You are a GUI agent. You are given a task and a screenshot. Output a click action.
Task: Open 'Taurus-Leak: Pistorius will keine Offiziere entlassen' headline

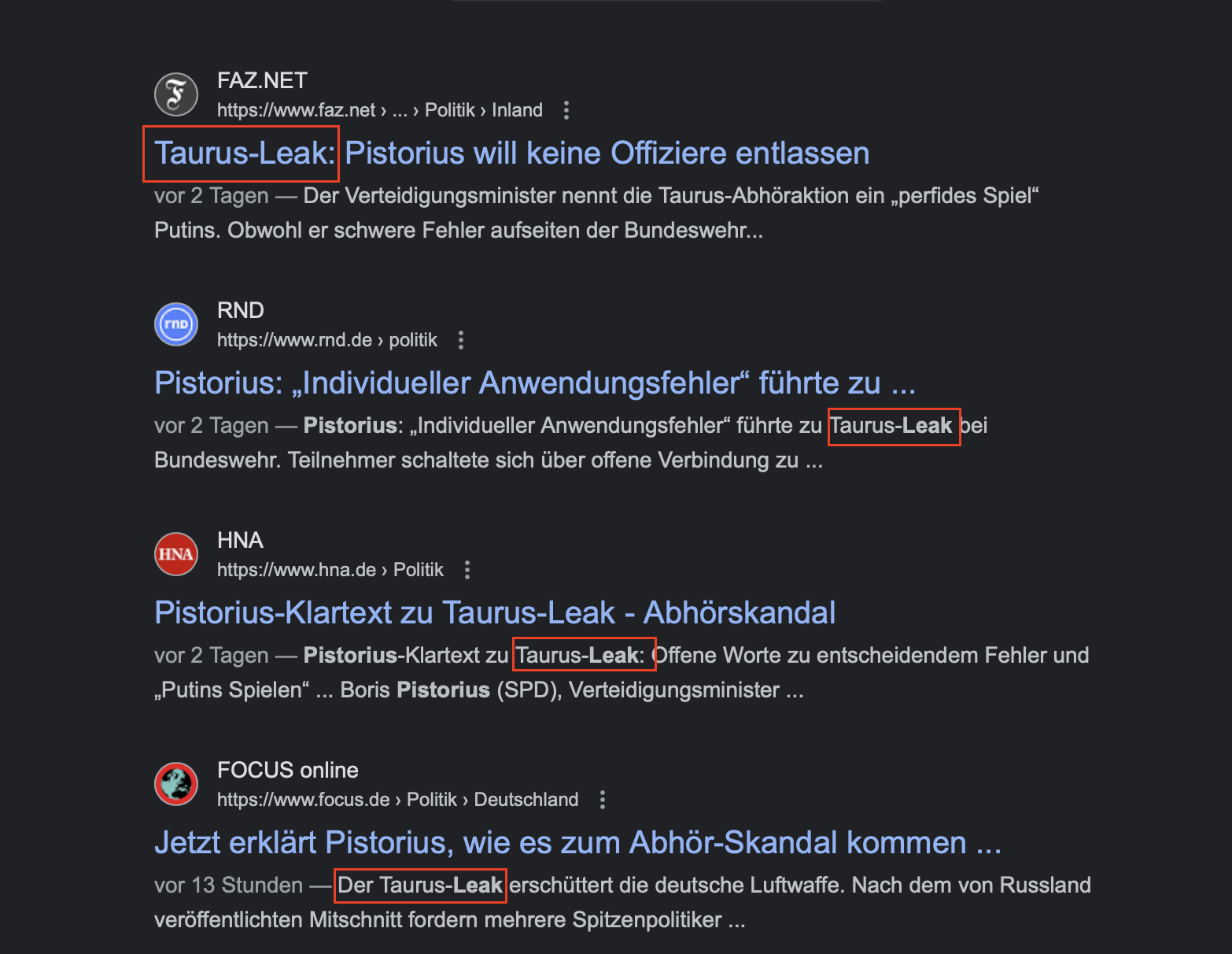512,153
